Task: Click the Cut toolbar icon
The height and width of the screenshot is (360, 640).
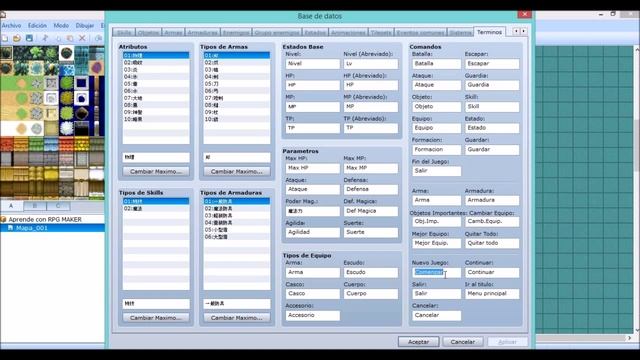Action: point(45,38)
